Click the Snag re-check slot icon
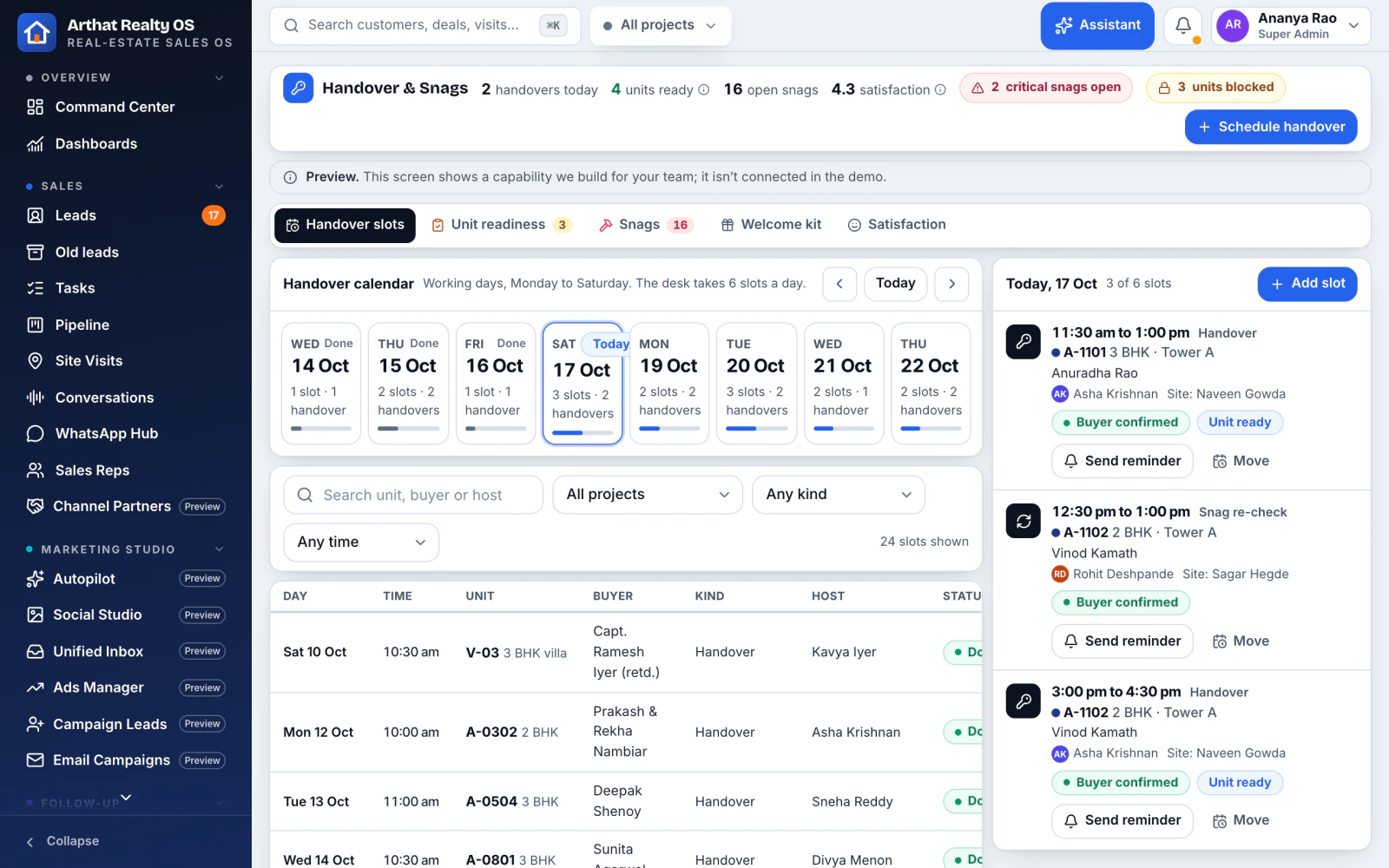This screenshot has height=868, width=1389. click(x=1023, y=521)
